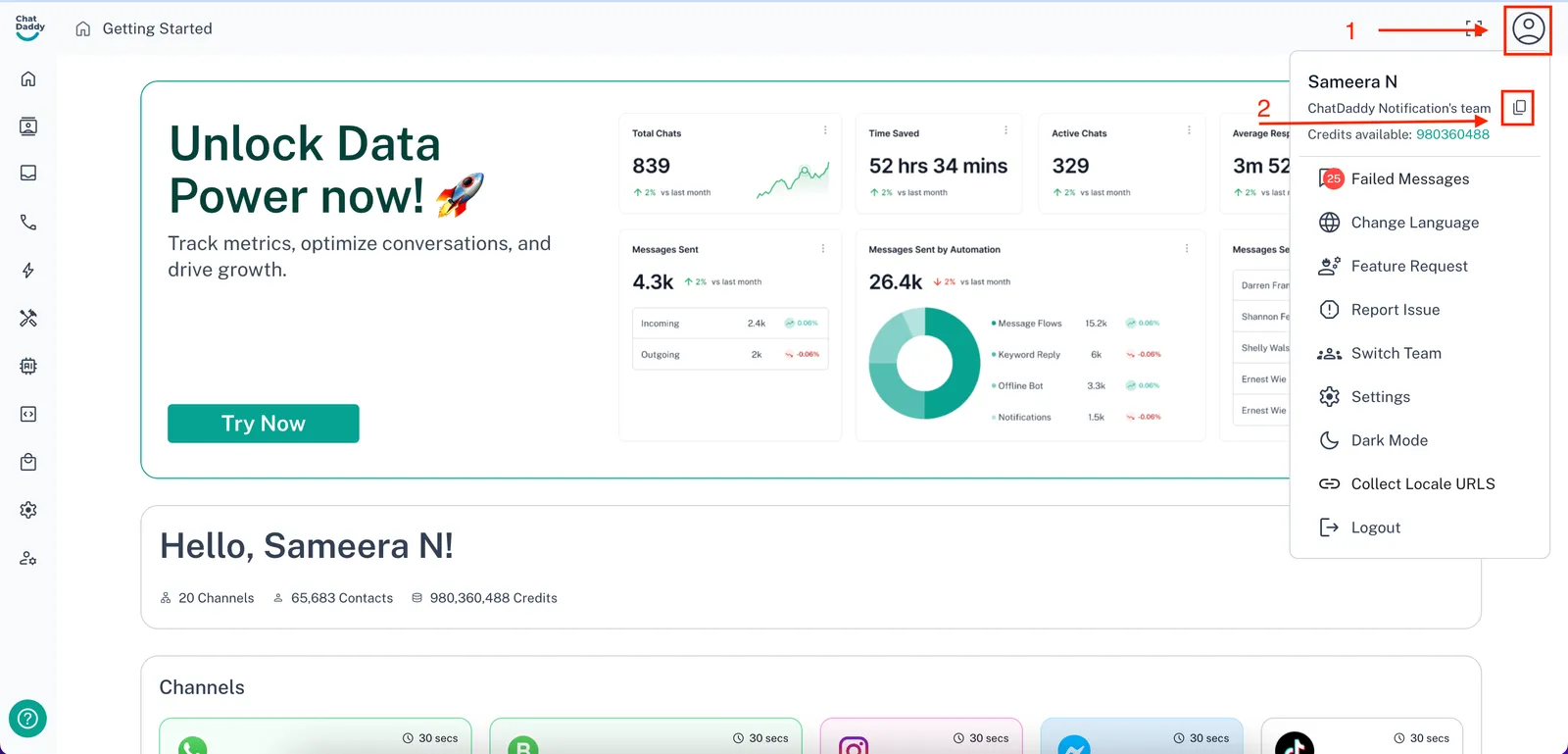Open the phone calls sidebar icon
Viewport: 1568px width, 754px height.
click(28, 223)
